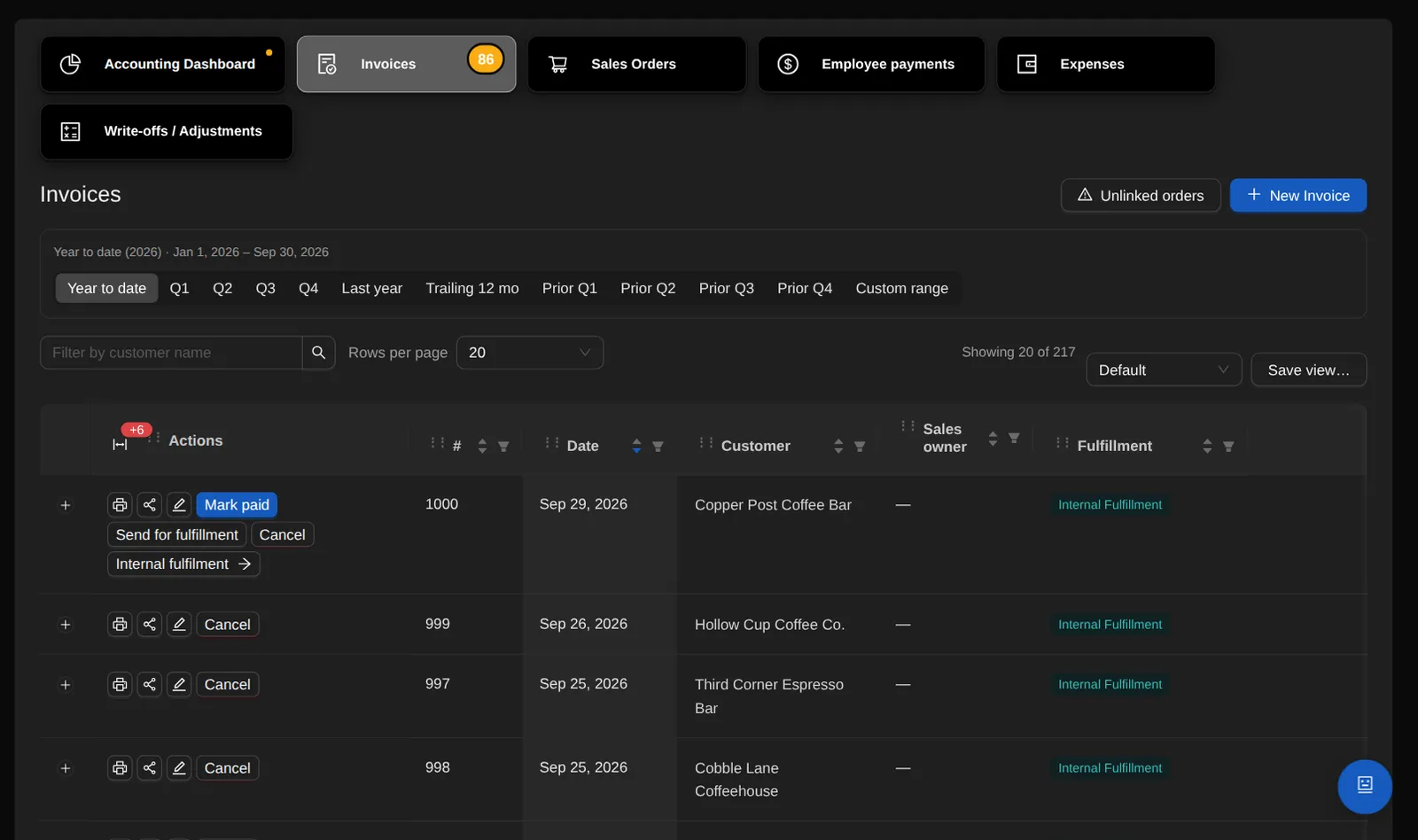The width and height of the screenshot is (1418, 840).
Task: Cancel invoice 997
Action: pyautogui.click(x=228, y=685)
